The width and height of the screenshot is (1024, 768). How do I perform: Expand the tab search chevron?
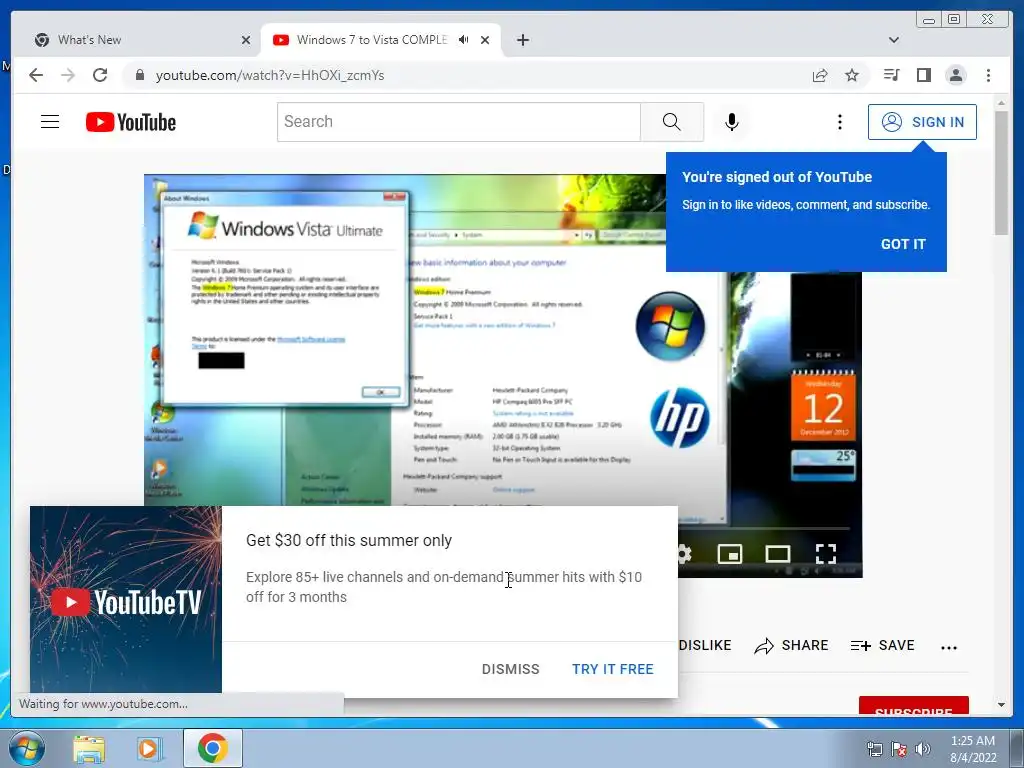point(894,40)
